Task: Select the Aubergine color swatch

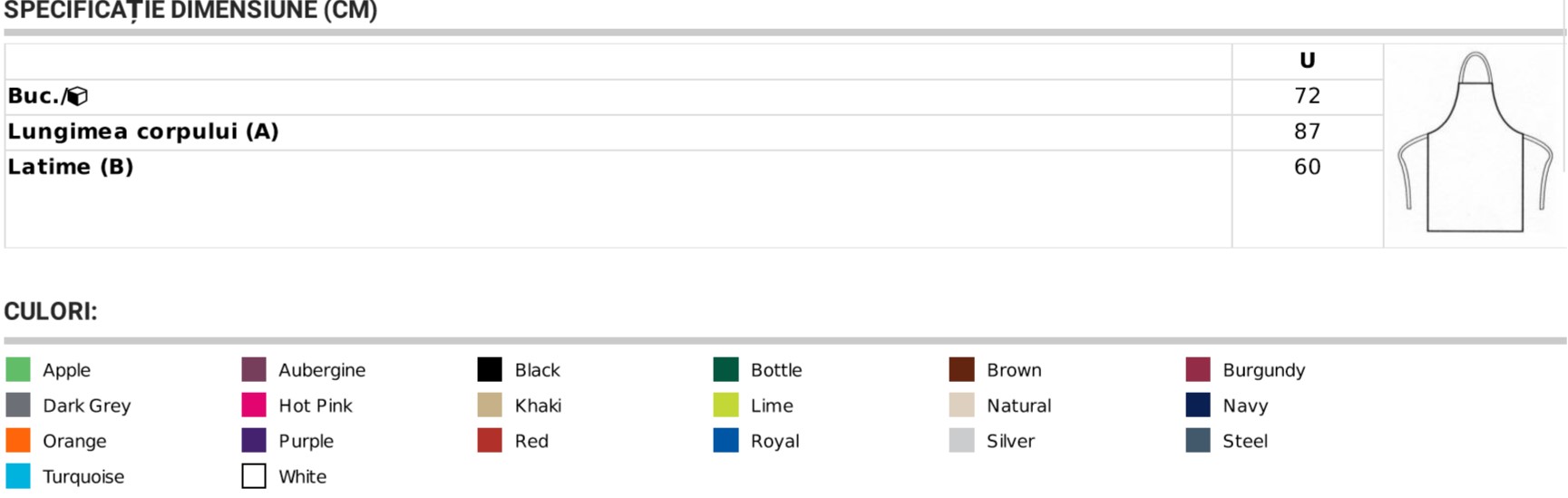Action: tap(254, 370)
